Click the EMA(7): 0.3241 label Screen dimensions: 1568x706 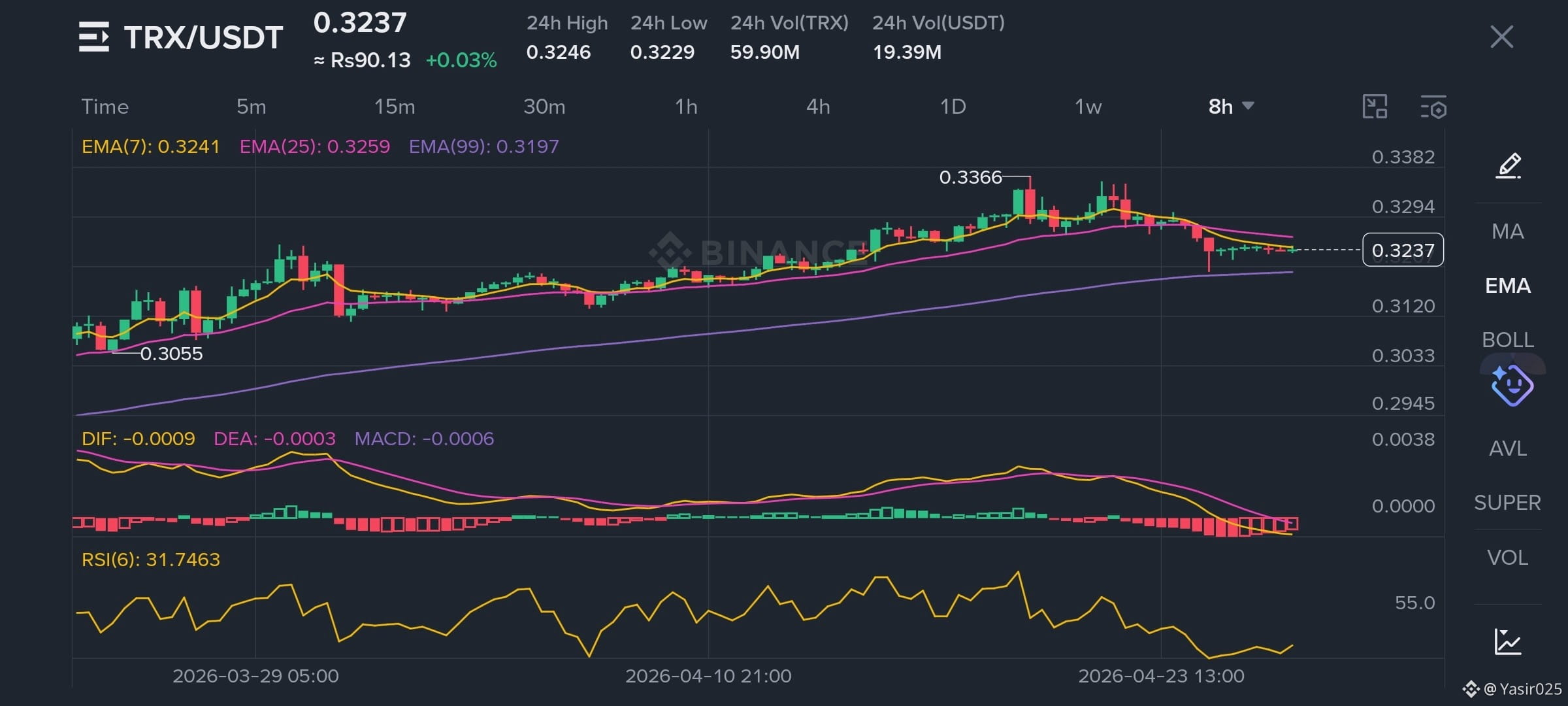coord(150,146)
